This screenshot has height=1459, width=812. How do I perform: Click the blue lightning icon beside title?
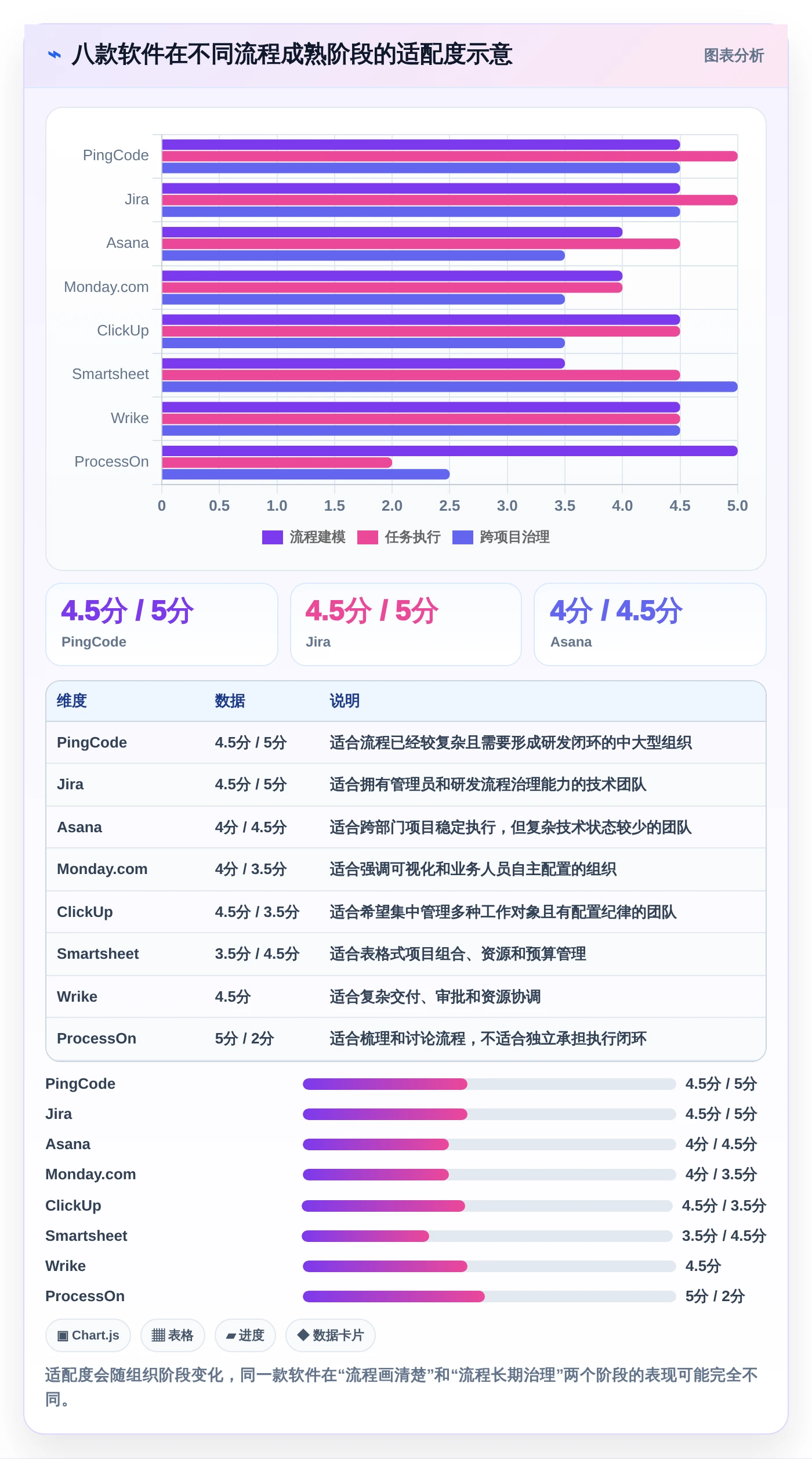55,55
